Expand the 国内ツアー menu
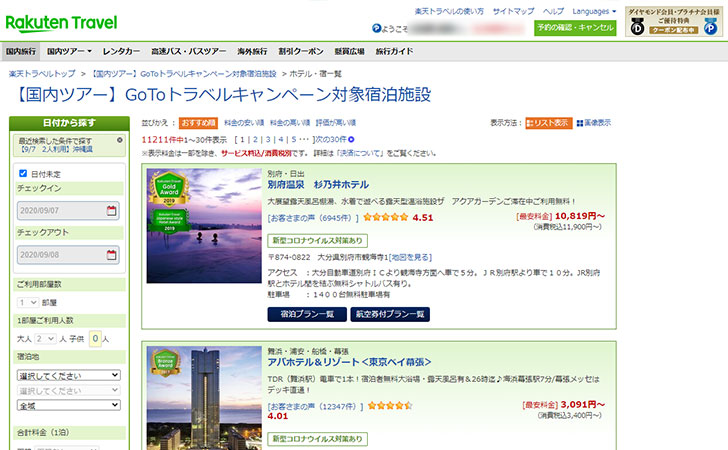728x450 pixels. pos(69,52)
